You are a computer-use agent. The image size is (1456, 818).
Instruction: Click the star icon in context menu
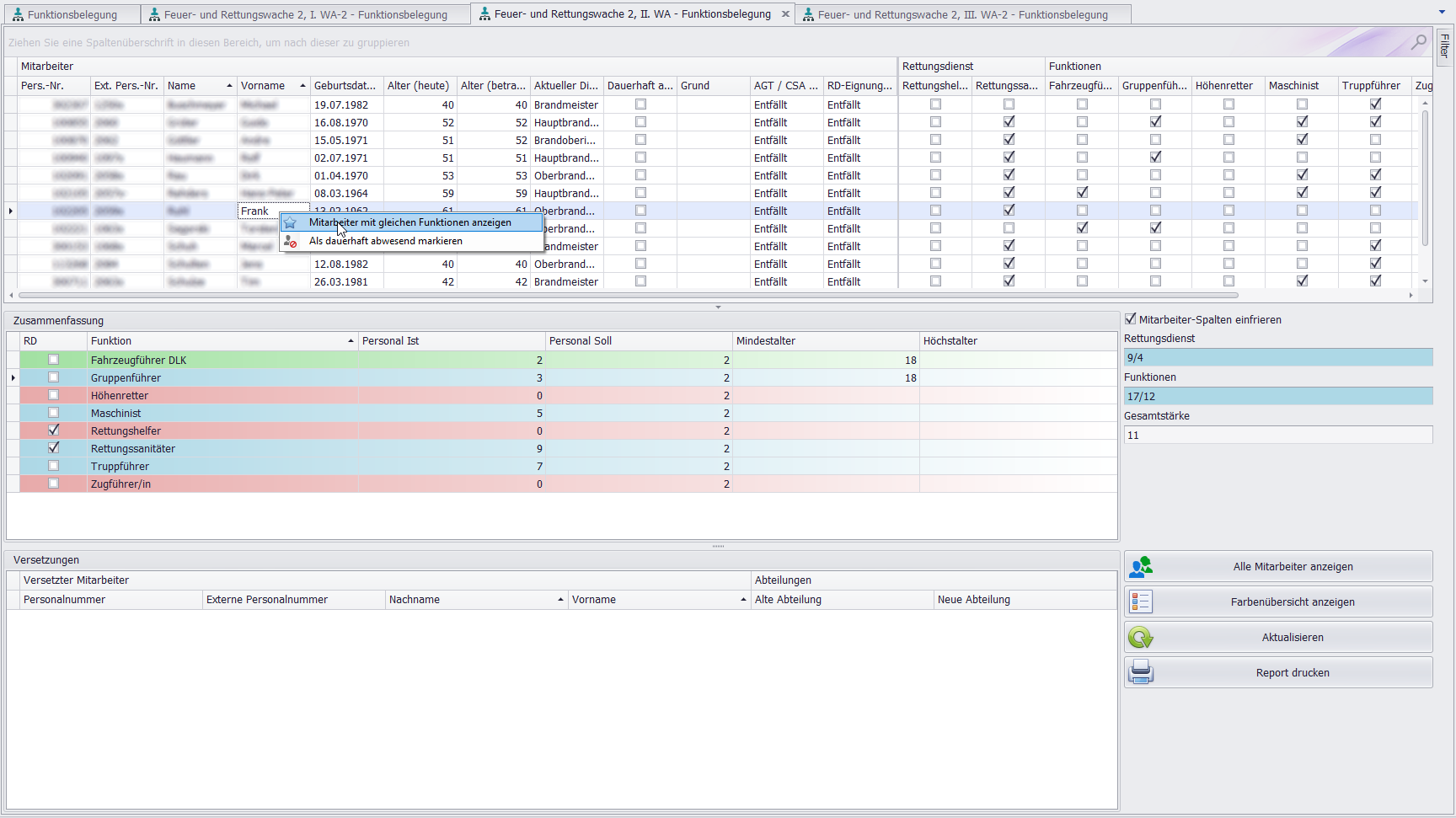tap(290, 223)
